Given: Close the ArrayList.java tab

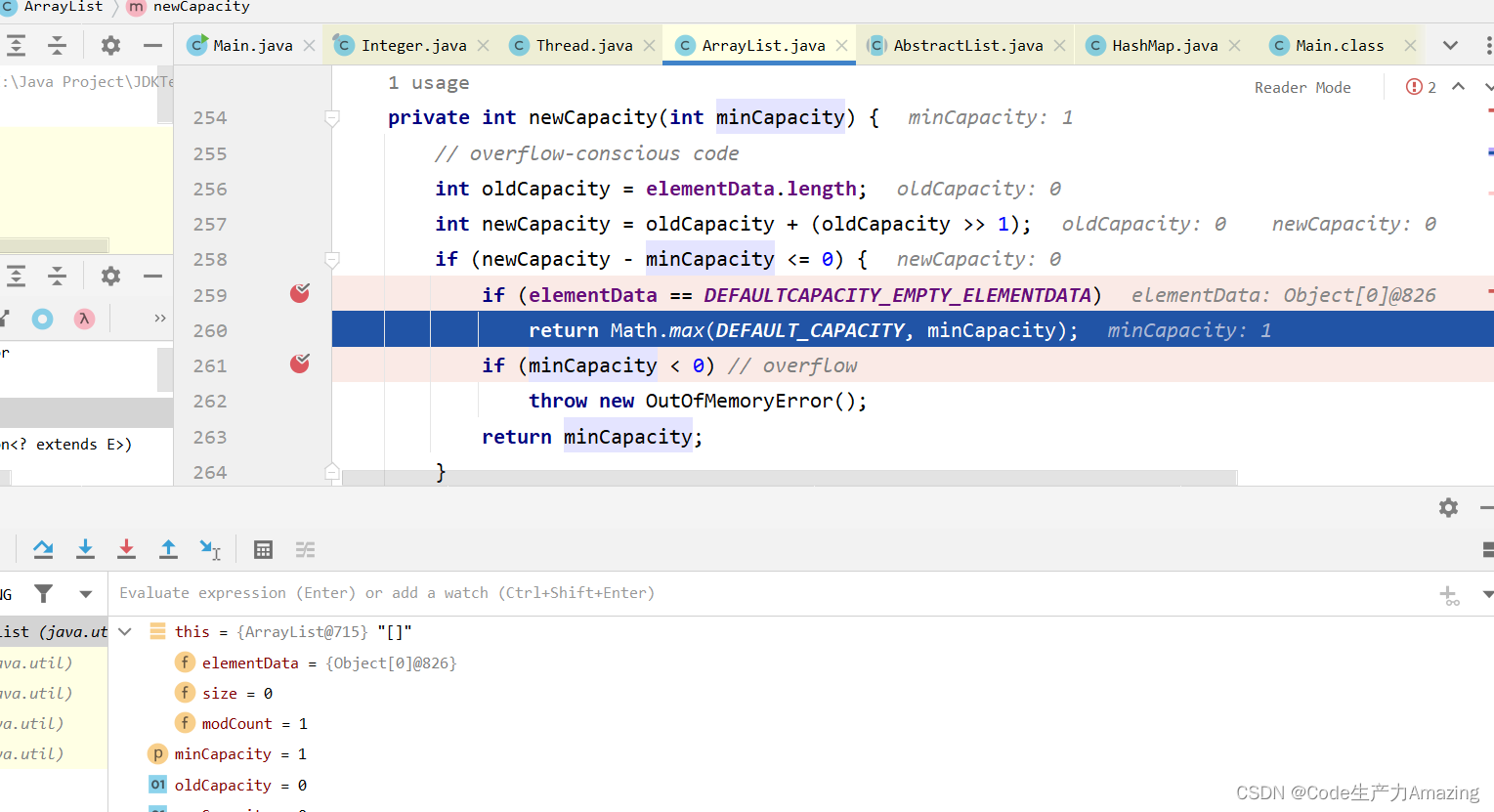Looking at the screenshot, I should coord(841,46).
